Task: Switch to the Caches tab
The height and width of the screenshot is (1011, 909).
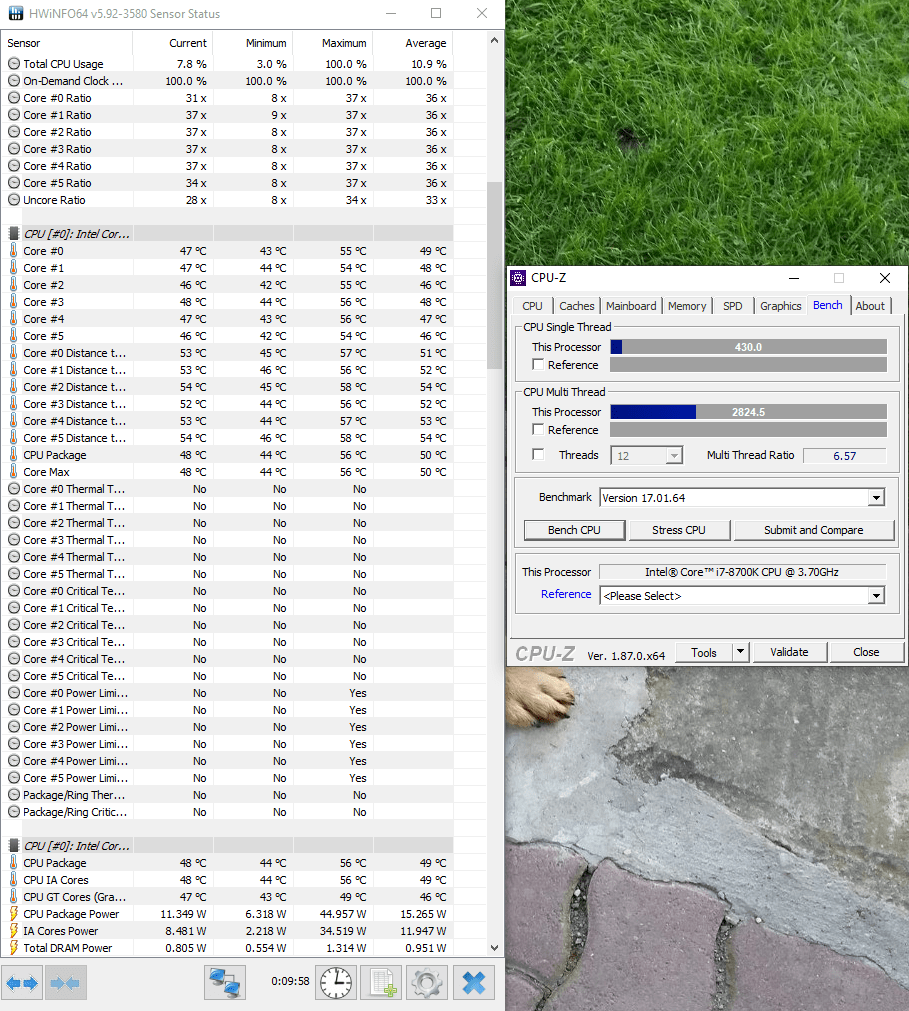Action: pos(576,306)
